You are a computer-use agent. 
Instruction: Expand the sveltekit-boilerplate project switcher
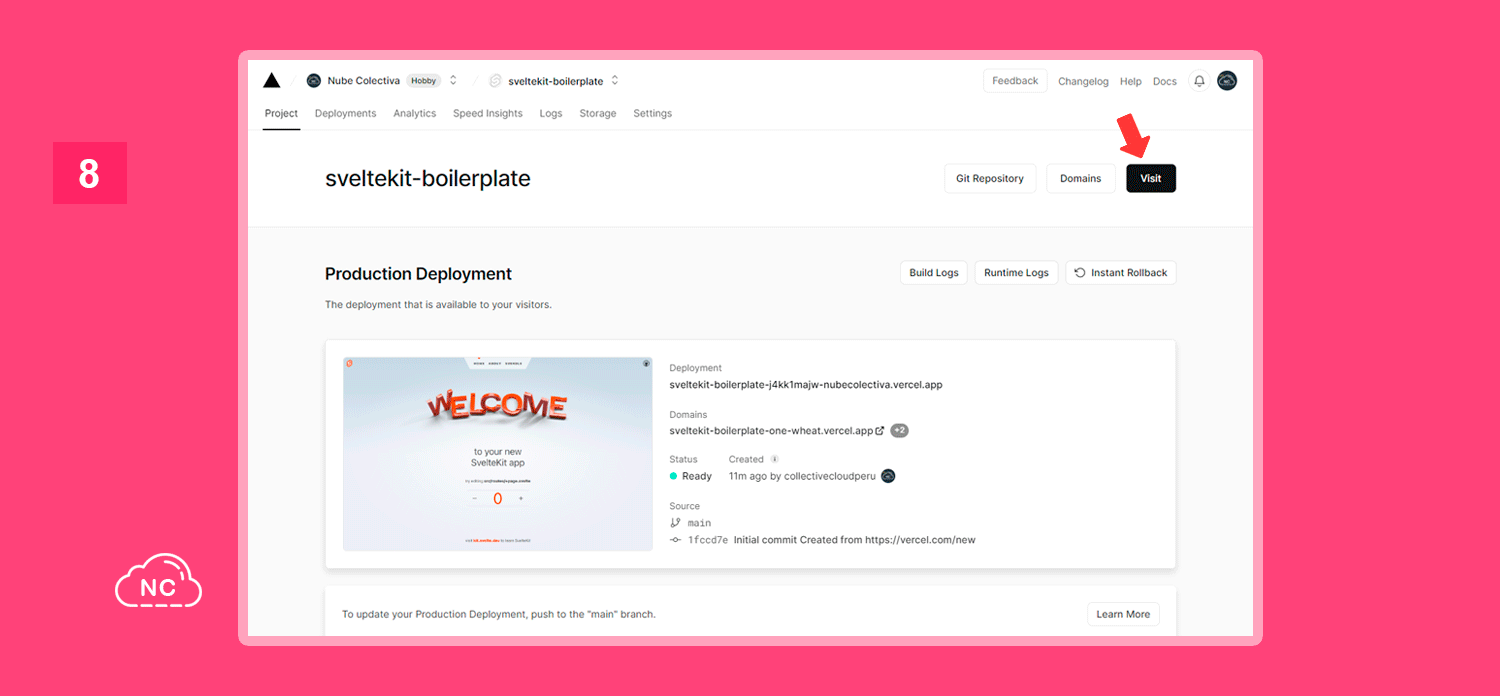pos(615,81)
